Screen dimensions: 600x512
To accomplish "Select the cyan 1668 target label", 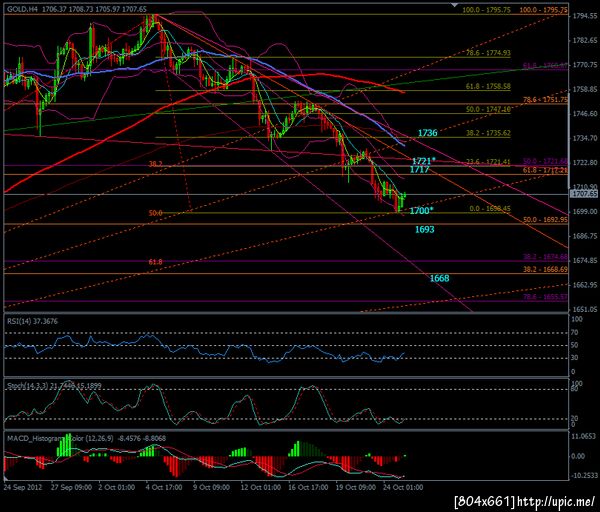I will (439, 278).
